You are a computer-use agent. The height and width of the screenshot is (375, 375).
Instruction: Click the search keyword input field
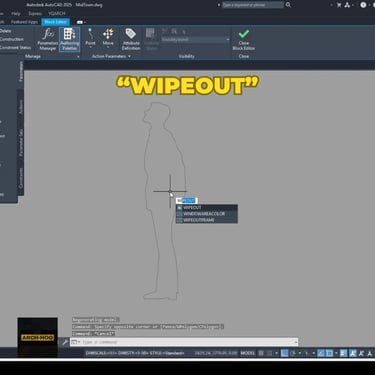pos(253,5)
